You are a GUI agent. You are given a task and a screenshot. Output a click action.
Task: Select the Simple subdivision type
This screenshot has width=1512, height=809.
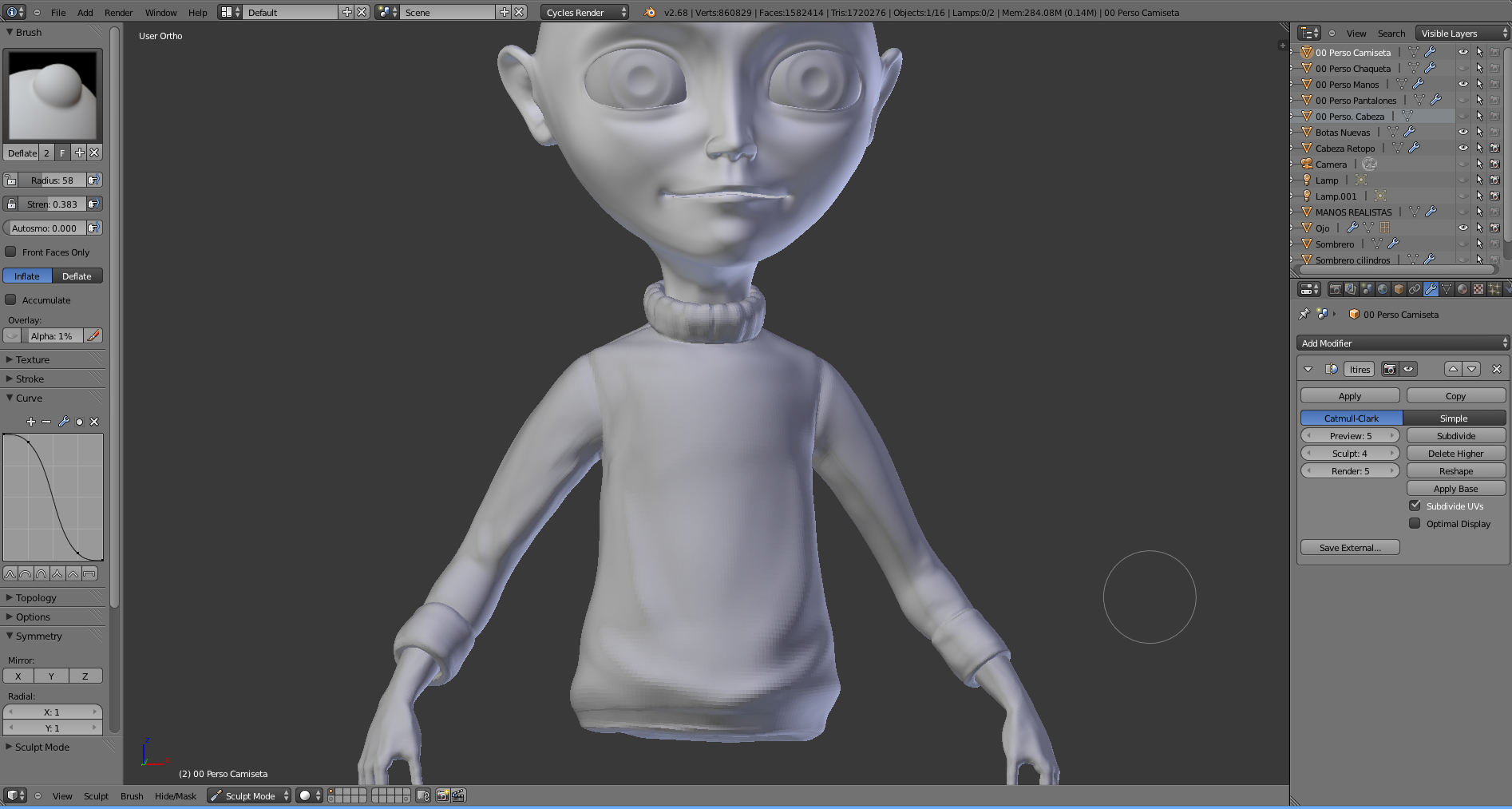pyautogui.click(x=1454, y=418)
